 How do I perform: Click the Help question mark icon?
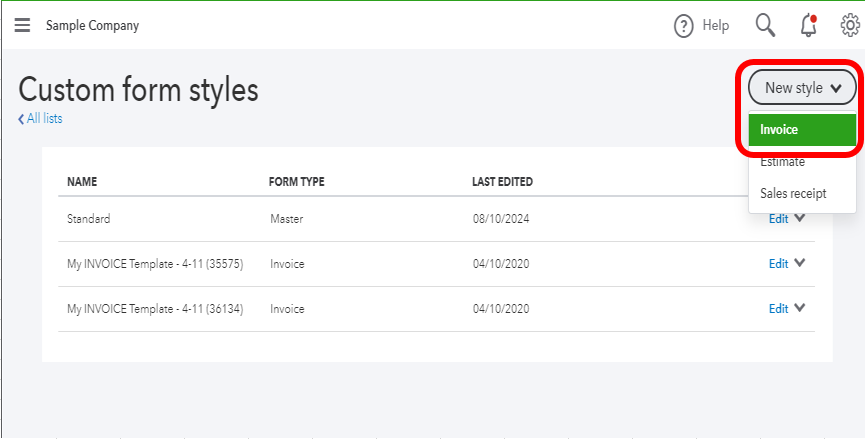coord(684,26)
